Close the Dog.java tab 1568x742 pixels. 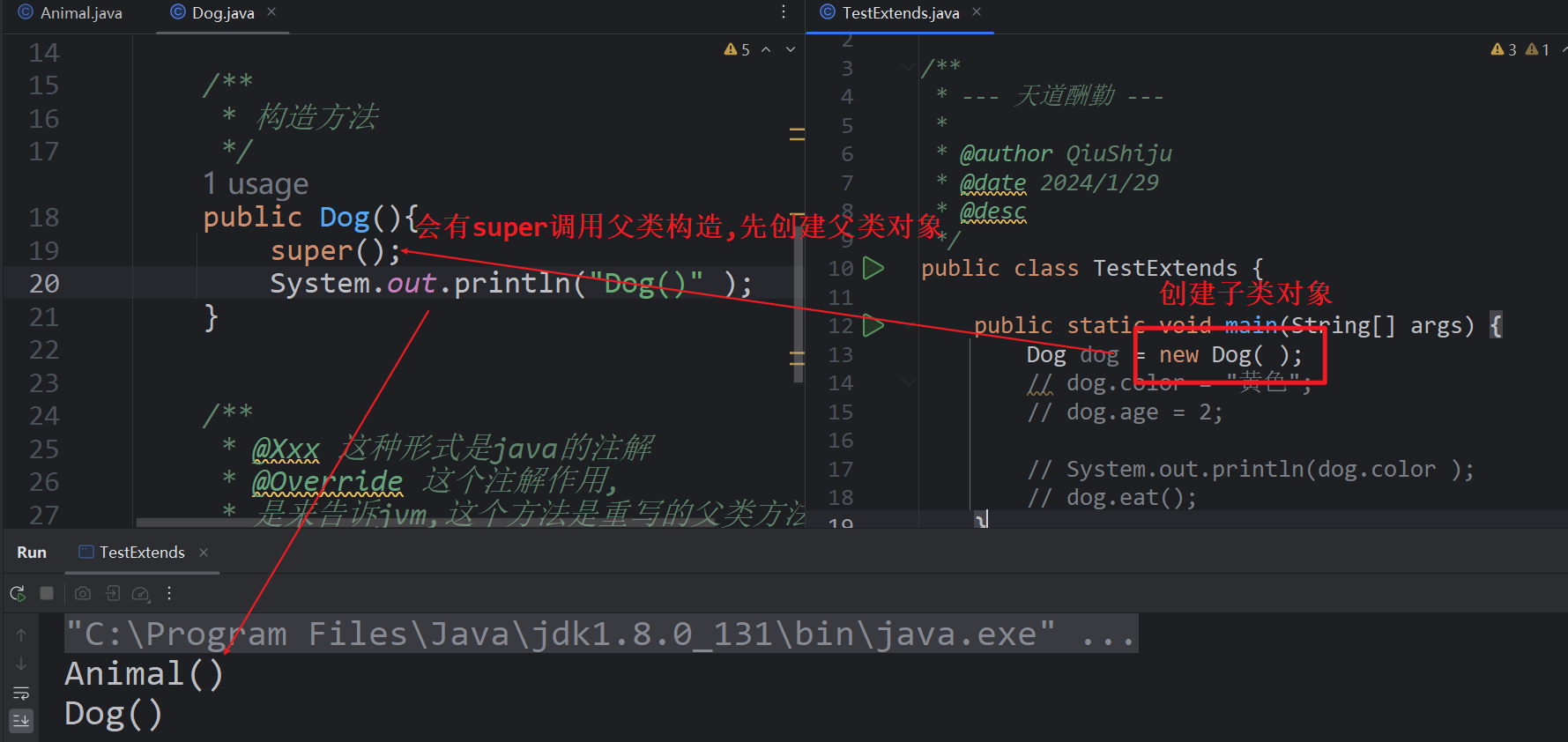click(271, 12)
